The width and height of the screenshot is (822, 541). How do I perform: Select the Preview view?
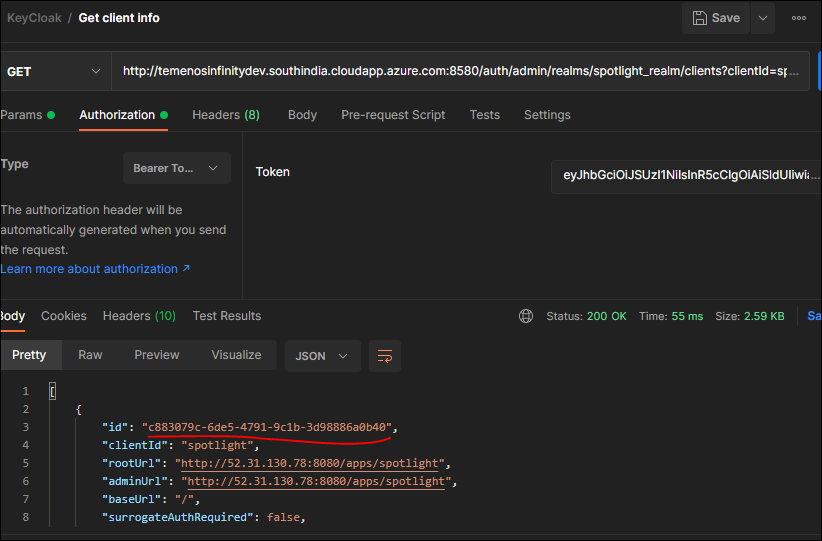tap(156, 355)
